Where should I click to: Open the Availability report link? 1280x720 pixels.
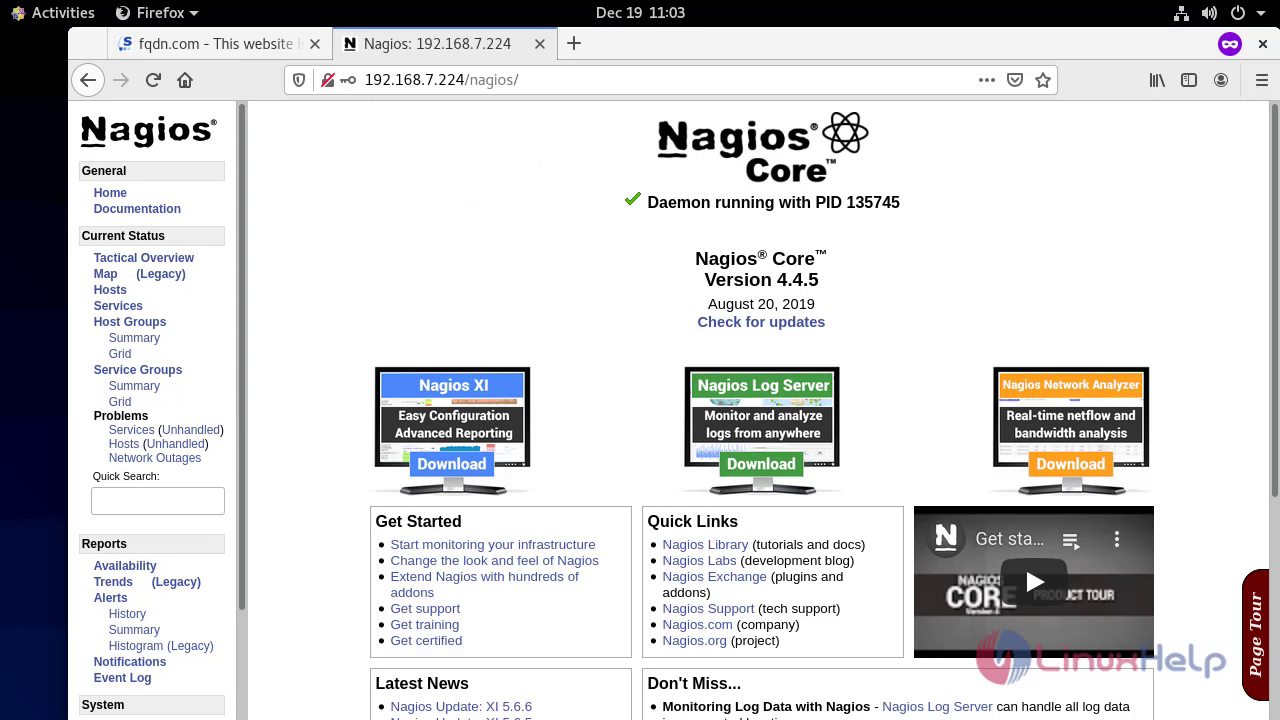pyautogui.click(x=125, y=566)
